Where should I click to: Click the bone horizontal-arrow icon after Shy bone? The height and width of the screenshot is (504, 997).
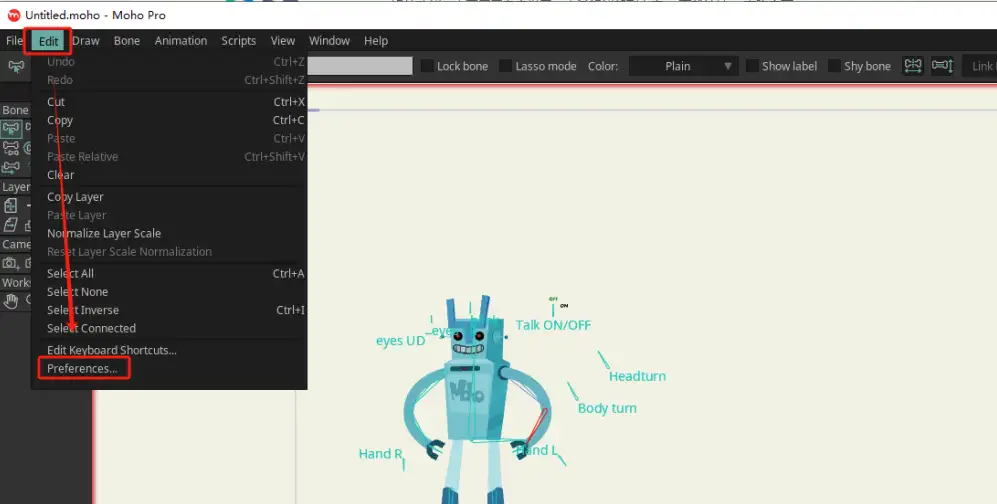pos(913,65)
